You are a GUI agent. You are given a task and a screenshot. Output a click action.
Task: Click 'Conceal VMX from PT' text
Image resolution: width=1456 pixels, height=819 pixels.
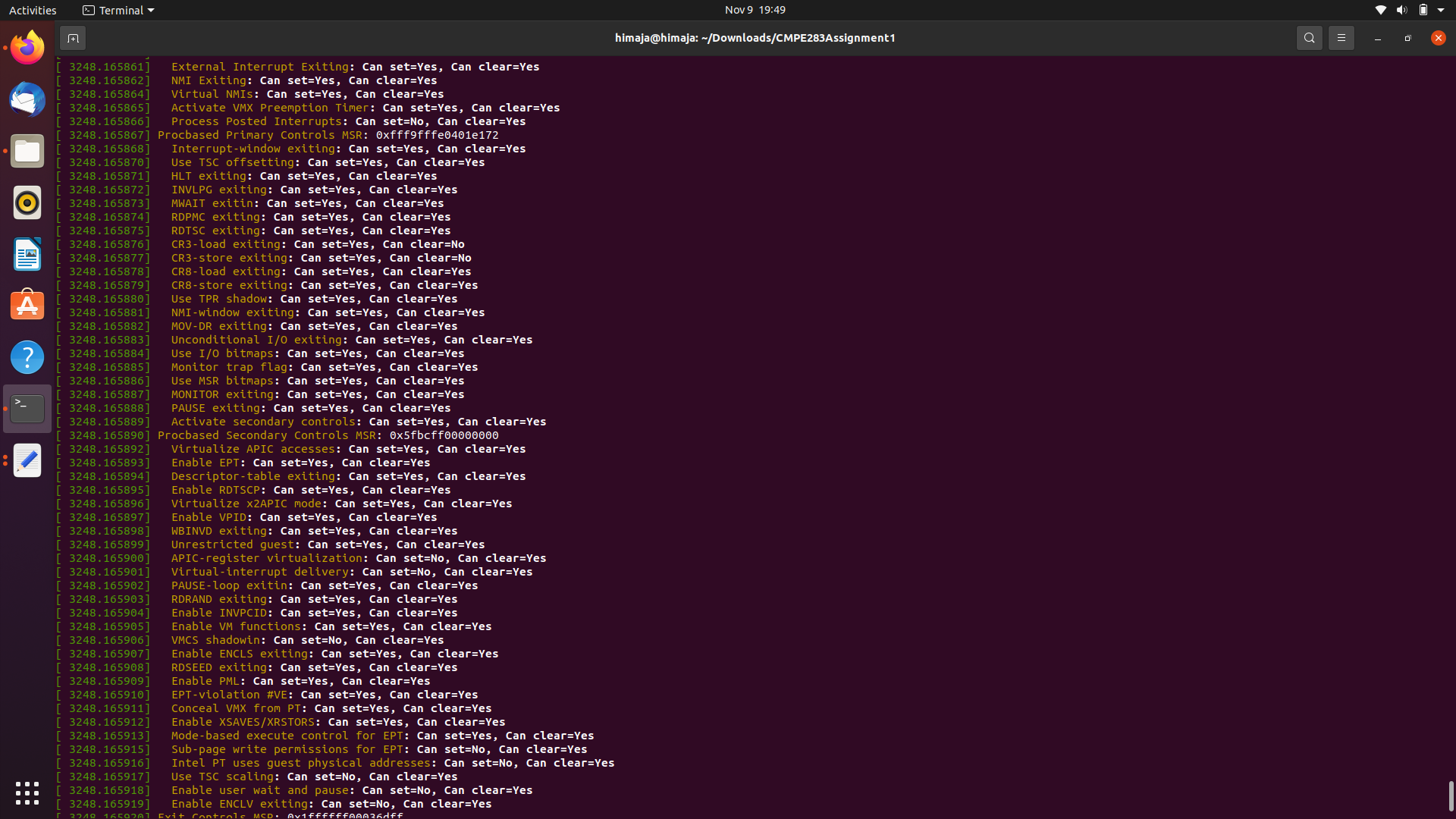[x=236, y=708]
